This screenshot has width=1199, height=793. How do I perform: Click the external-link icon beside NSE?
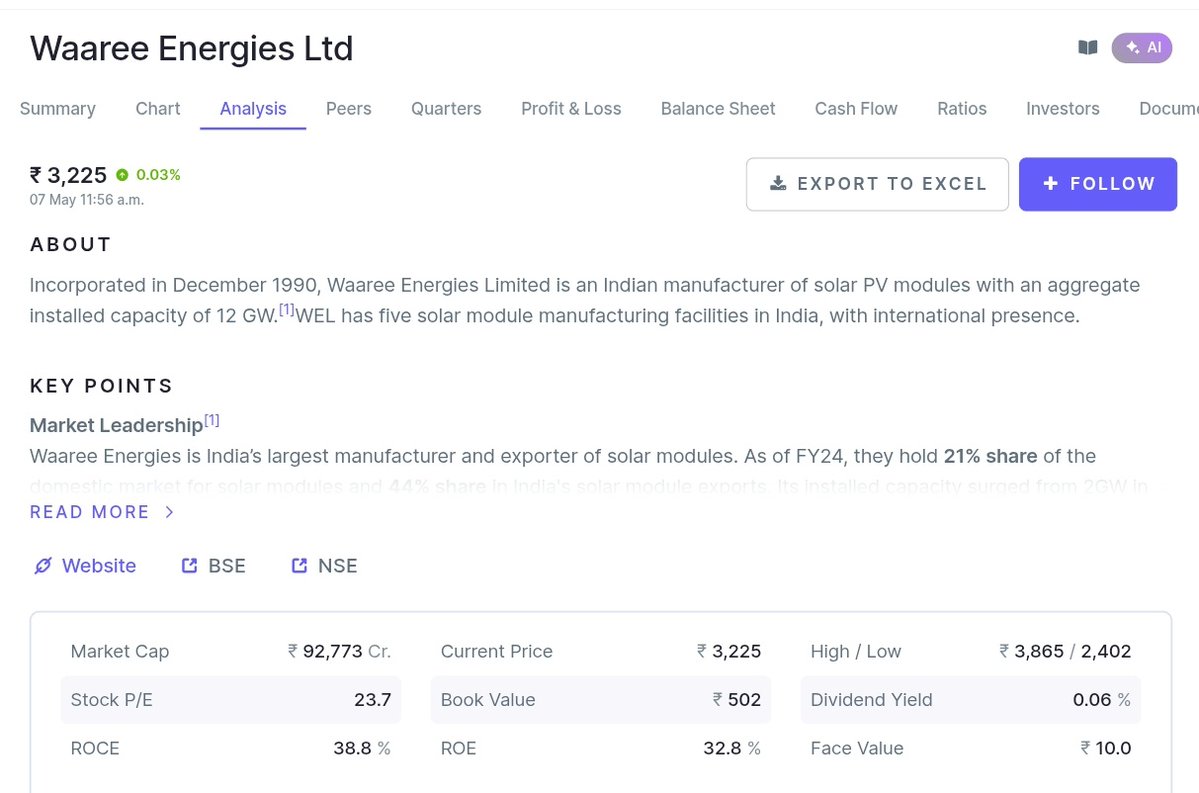click(x=299, y=566)
